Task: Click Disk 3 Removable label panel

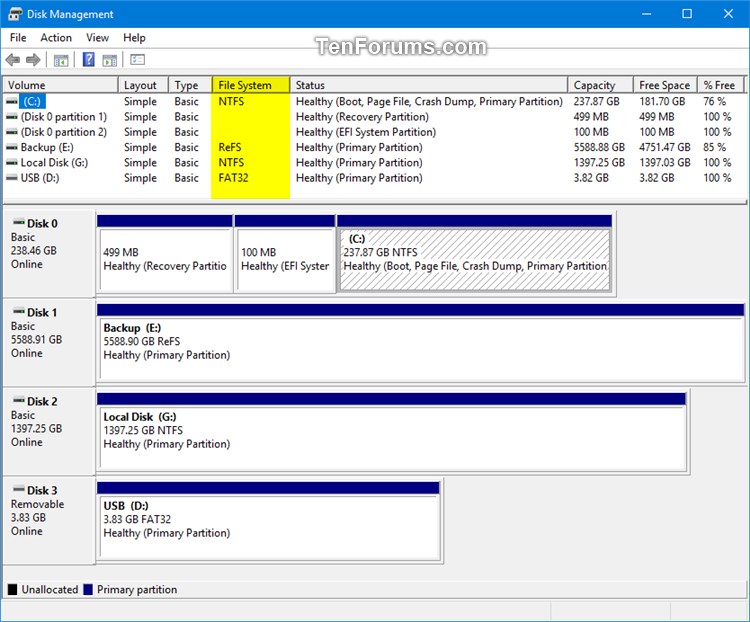Action: 49,520
